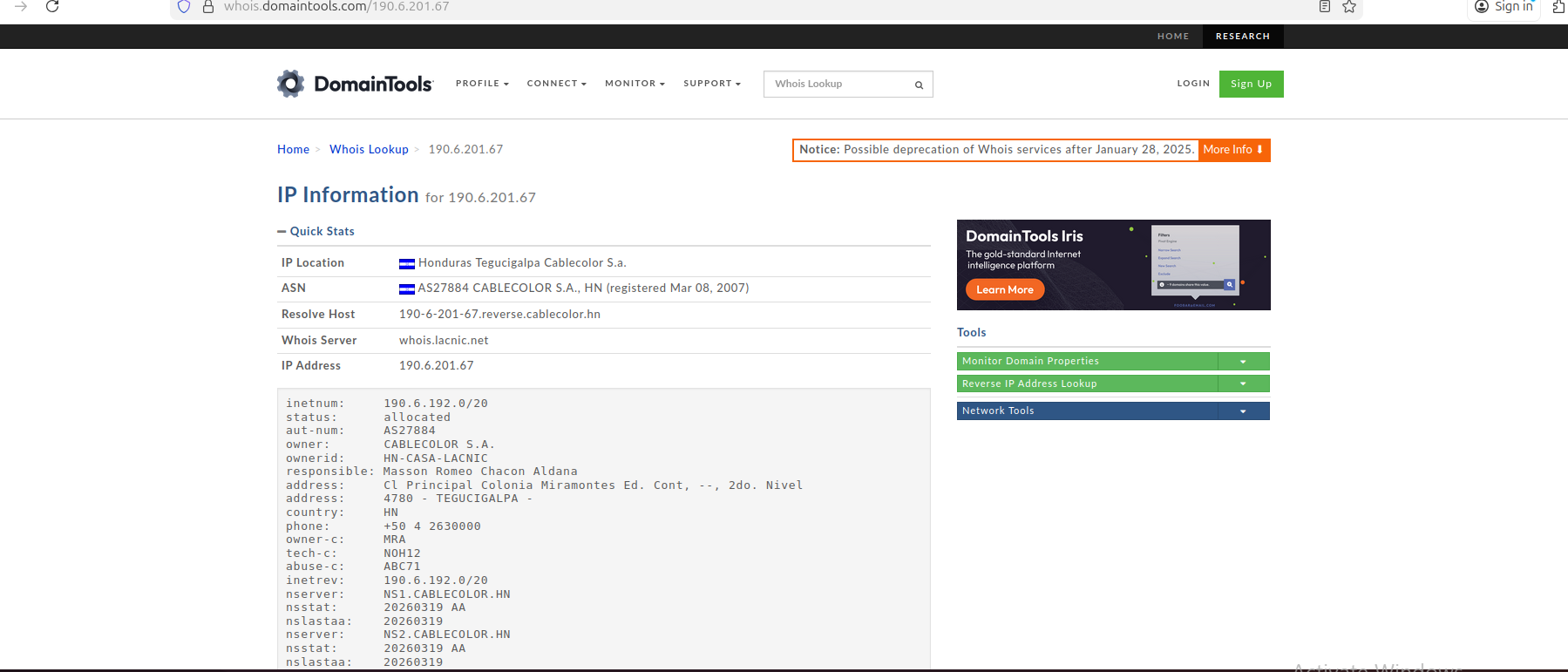
Task: Click the browser reload icon
Action: 52,6
